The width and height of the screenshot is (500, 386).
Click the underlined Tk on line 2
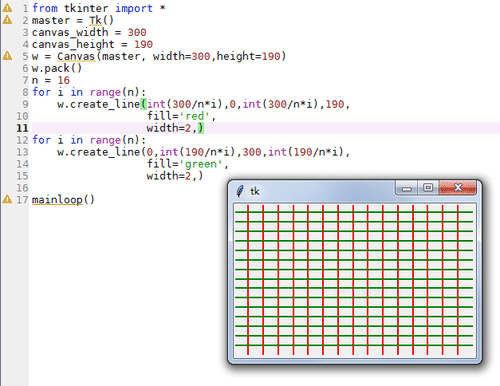(95, 20)
